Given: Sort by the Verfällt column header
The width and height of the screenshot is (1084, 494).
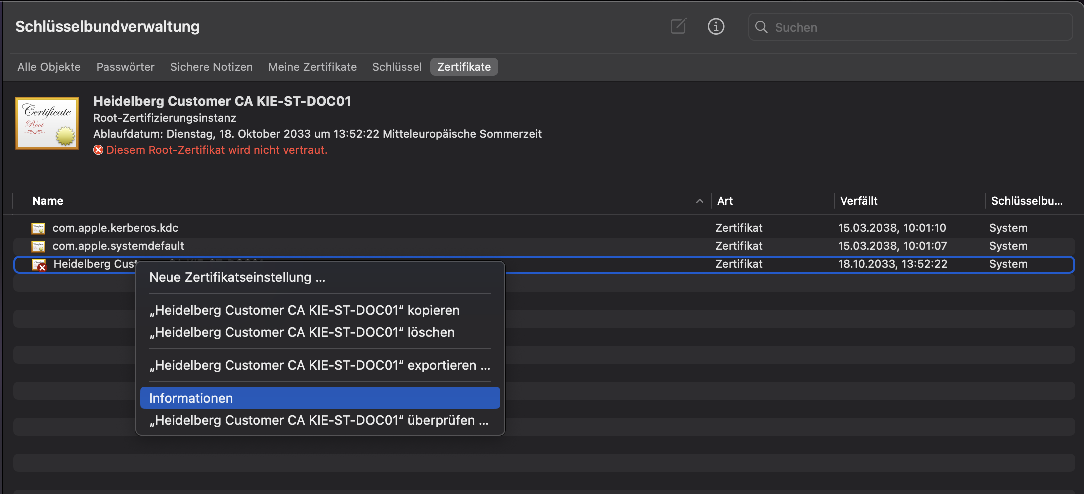Looking at the screenshot, I should click(x=859, y=201).
